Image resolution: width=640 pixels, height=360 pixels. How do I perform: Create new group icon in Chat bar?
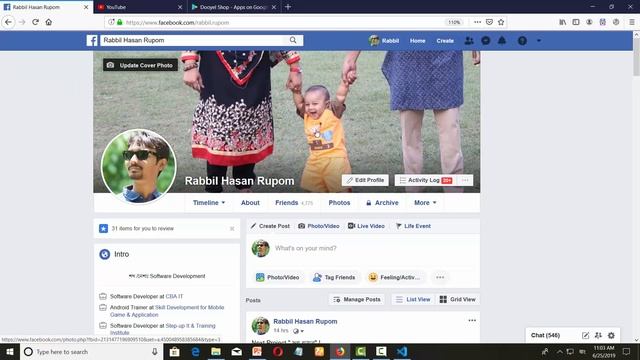click(598, 335)
